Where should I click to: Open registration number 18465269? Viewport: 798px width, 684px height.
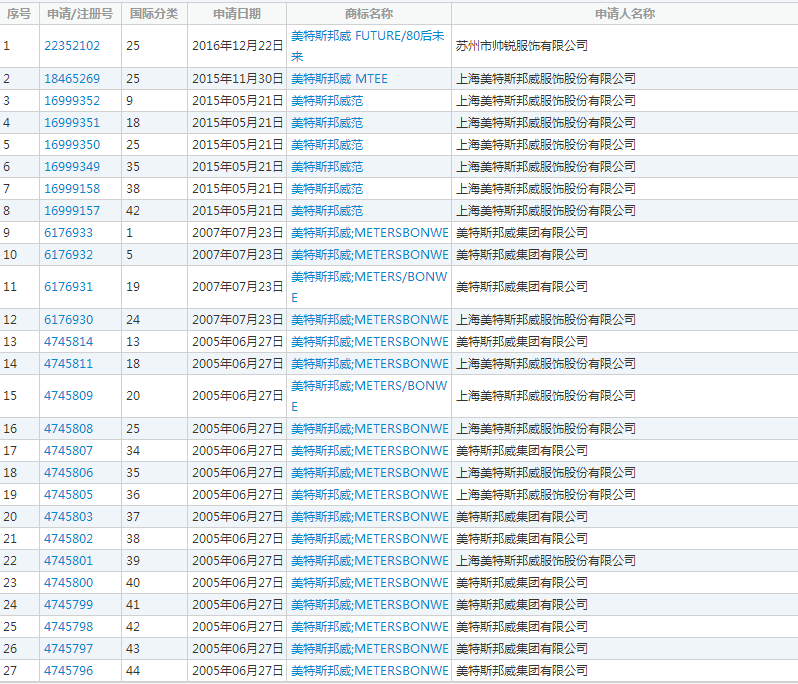coord(72,79)
